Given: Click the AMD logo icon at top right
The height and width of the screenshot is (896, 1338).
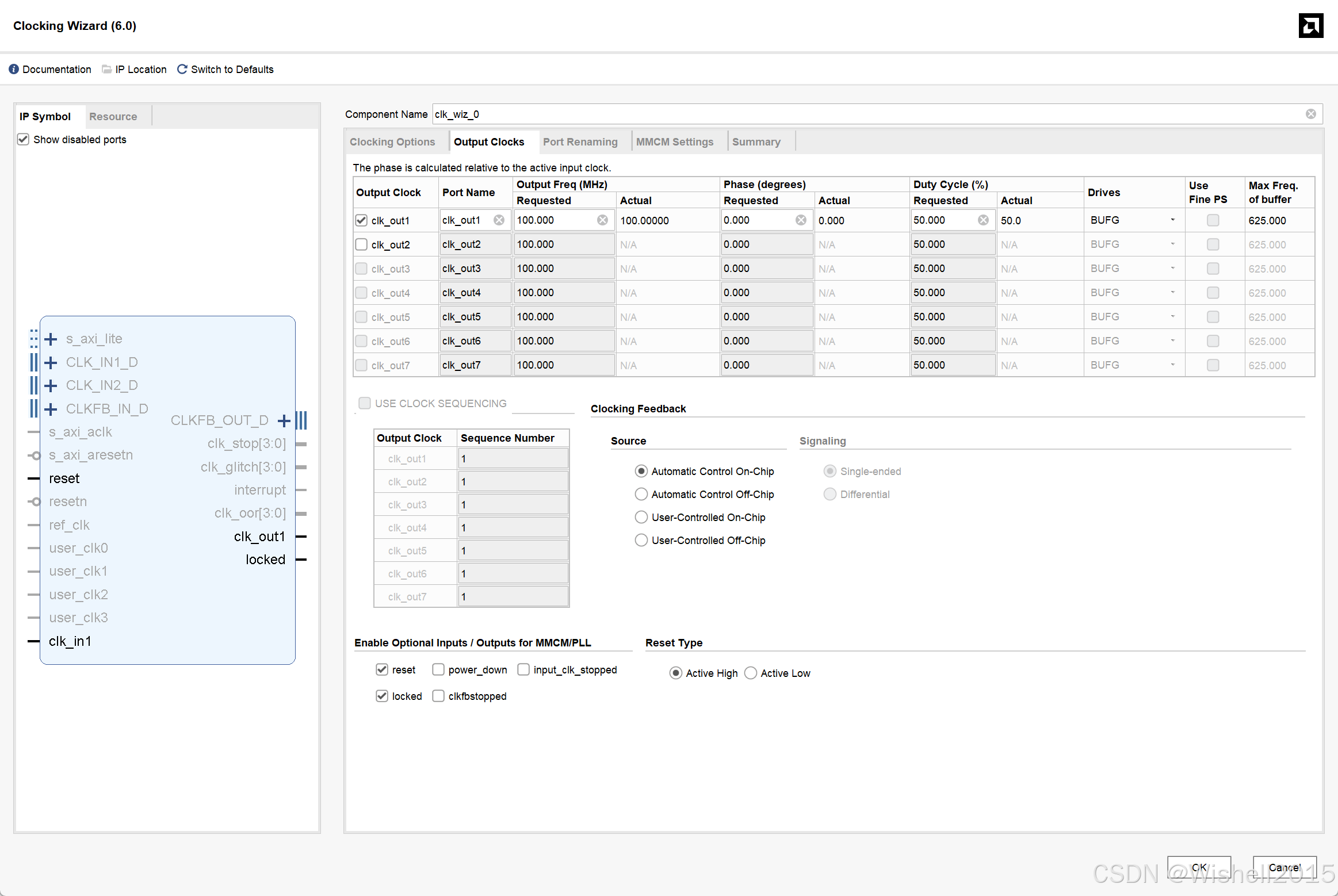Looking at the screenshot, I should [x=1311, y=26].
